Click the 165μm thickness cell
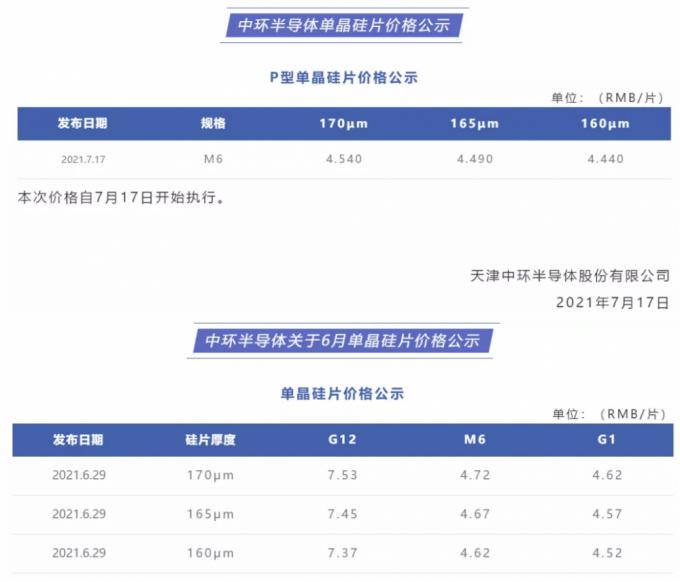The image size is (680, 582). [211, 515]
